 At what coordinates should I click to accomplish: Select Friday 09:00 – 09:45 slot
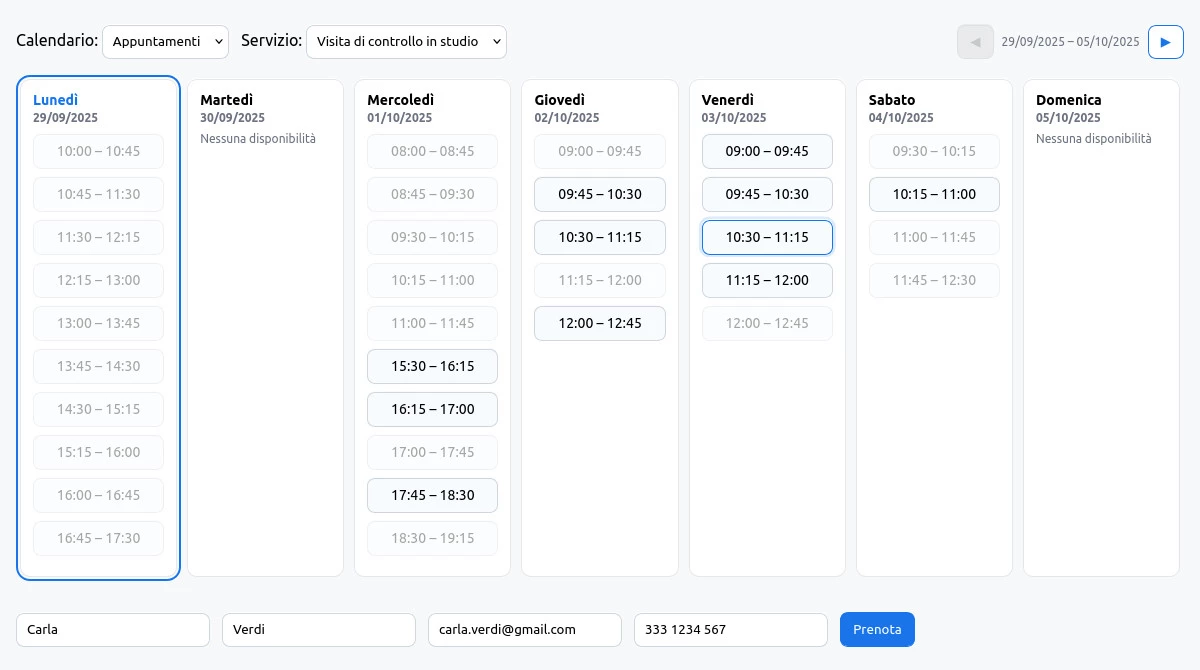point(767,152)
